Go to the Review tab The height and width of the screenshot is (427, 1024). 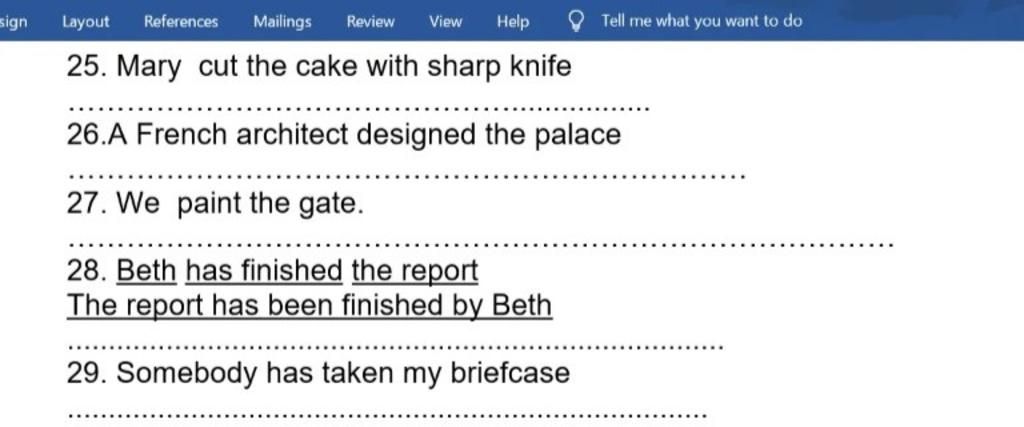(x=370, y=21)
